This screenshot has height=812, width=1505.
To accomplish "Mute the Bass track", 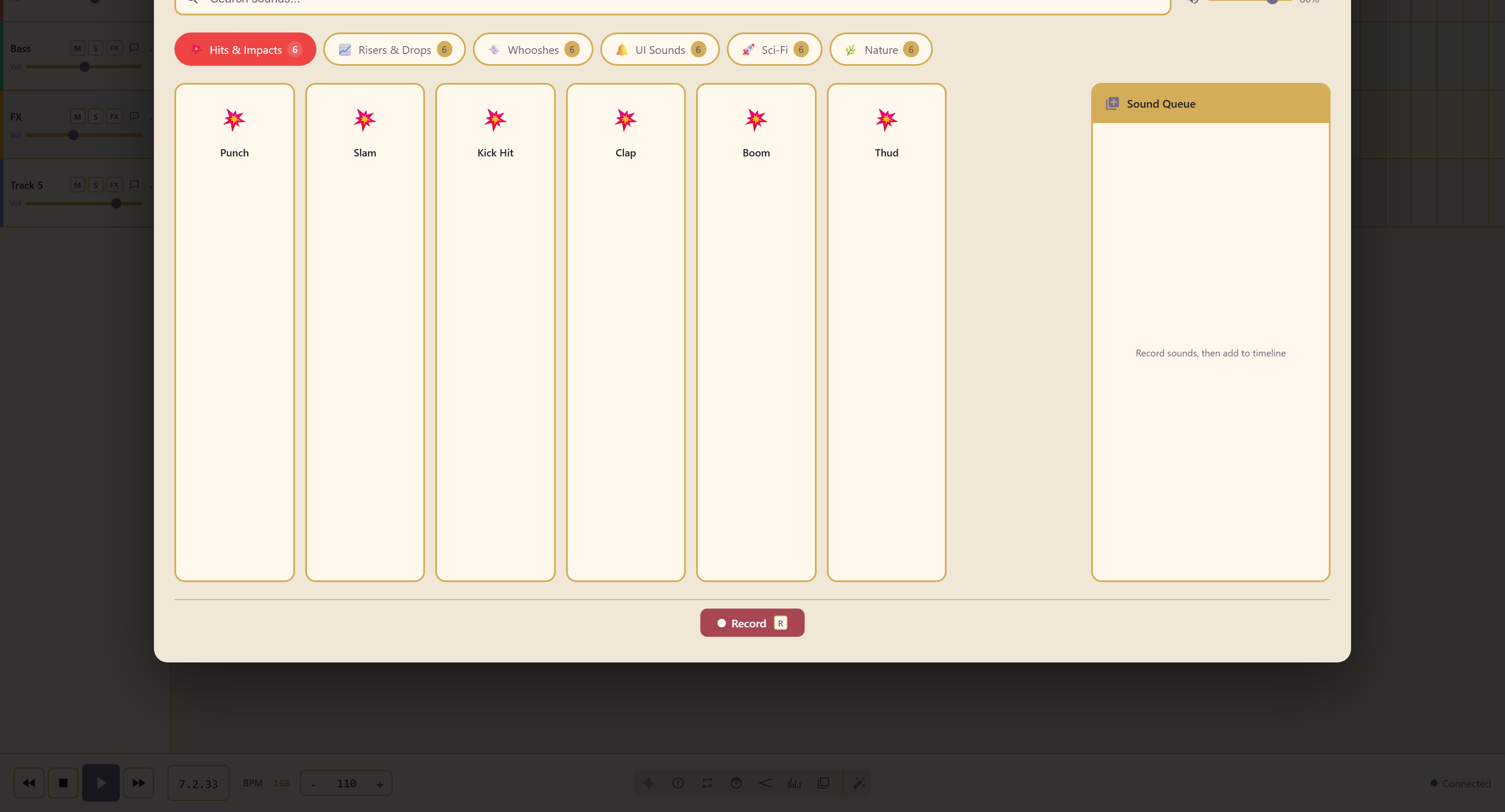I will point(77,48).
